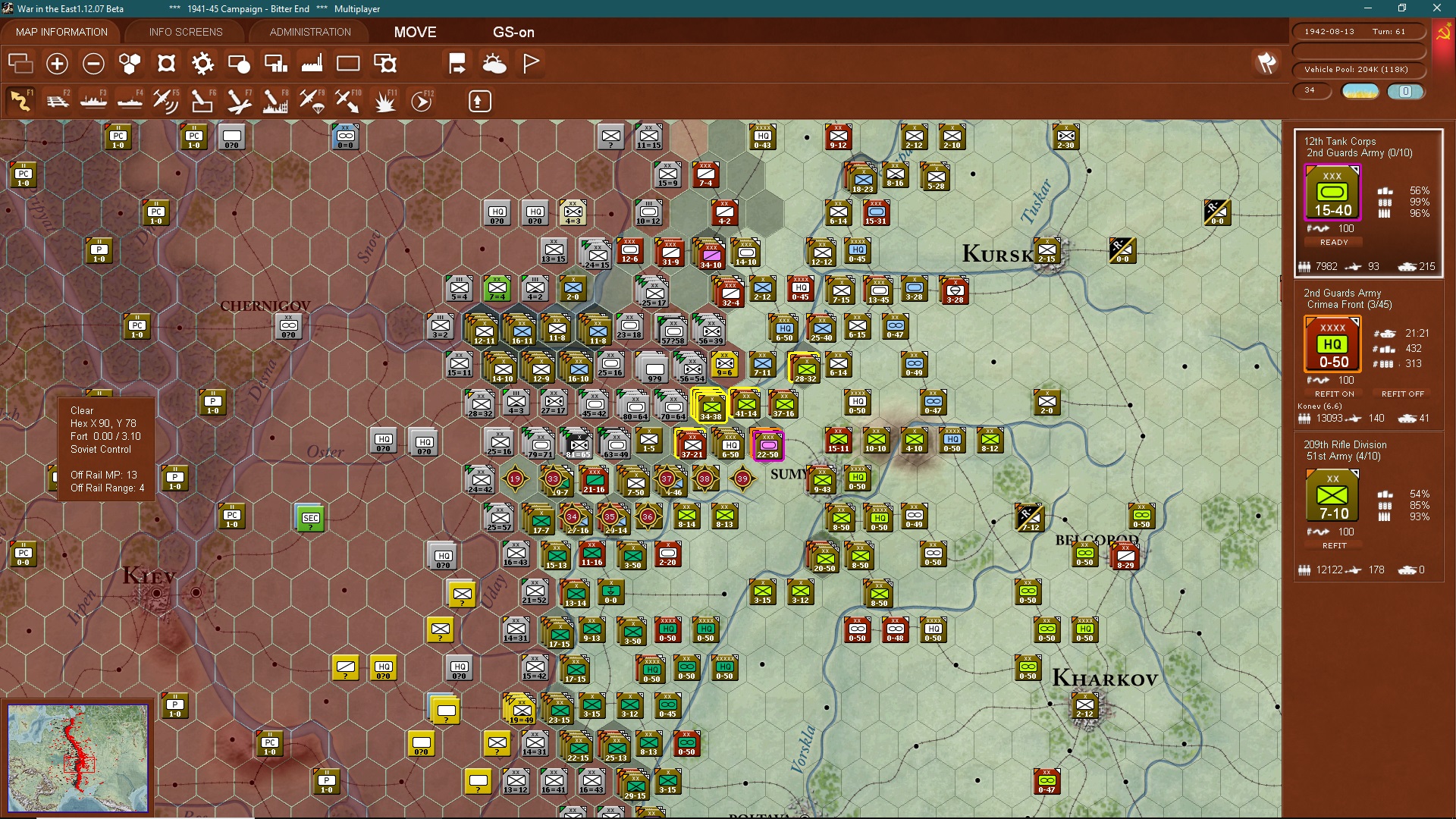Viewport: 1456px width, 819px height.
Task: Select the yellow-outlined 37-21 unit counter
Action: pyautogui.click(x=691, y=444)
